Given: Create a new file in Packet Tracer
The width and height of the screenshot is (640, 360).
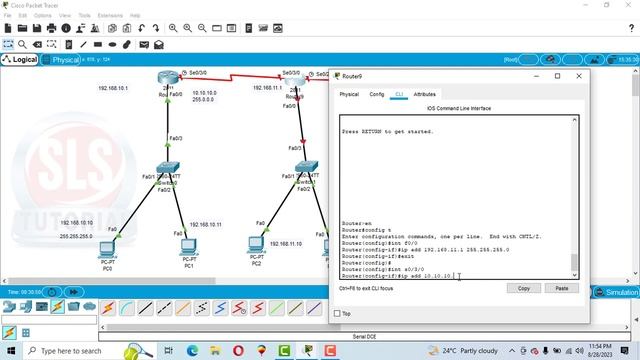Looking at the screenshot, I should [8, 28].
